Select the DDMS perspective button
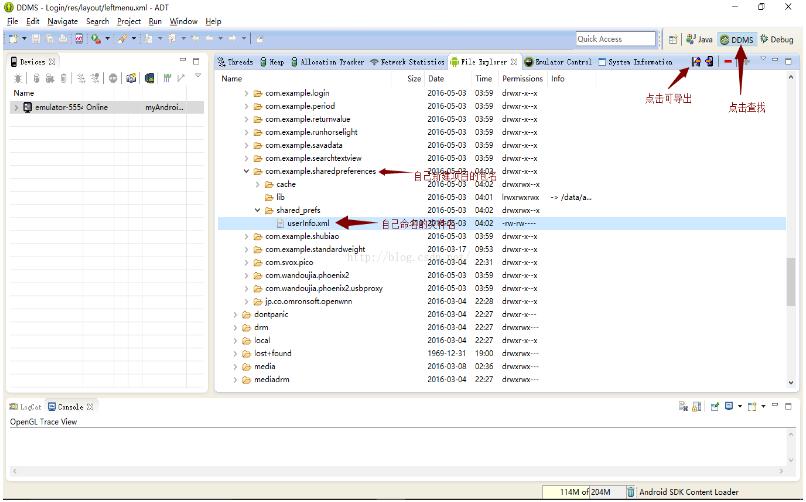The height and width of the screenshot is (502, 806). pos(737,40)
